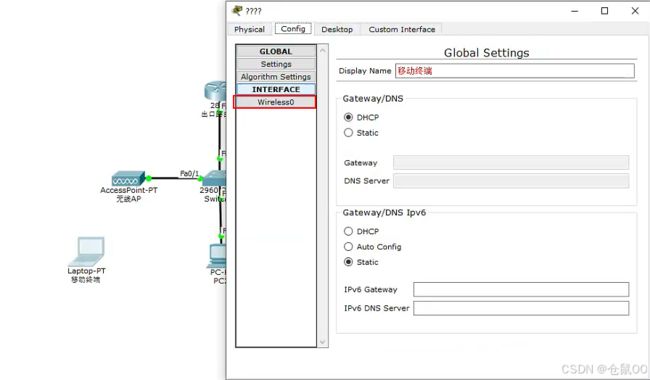Select Static under Gateway/DNS IPv6

[x=348, y=262]
